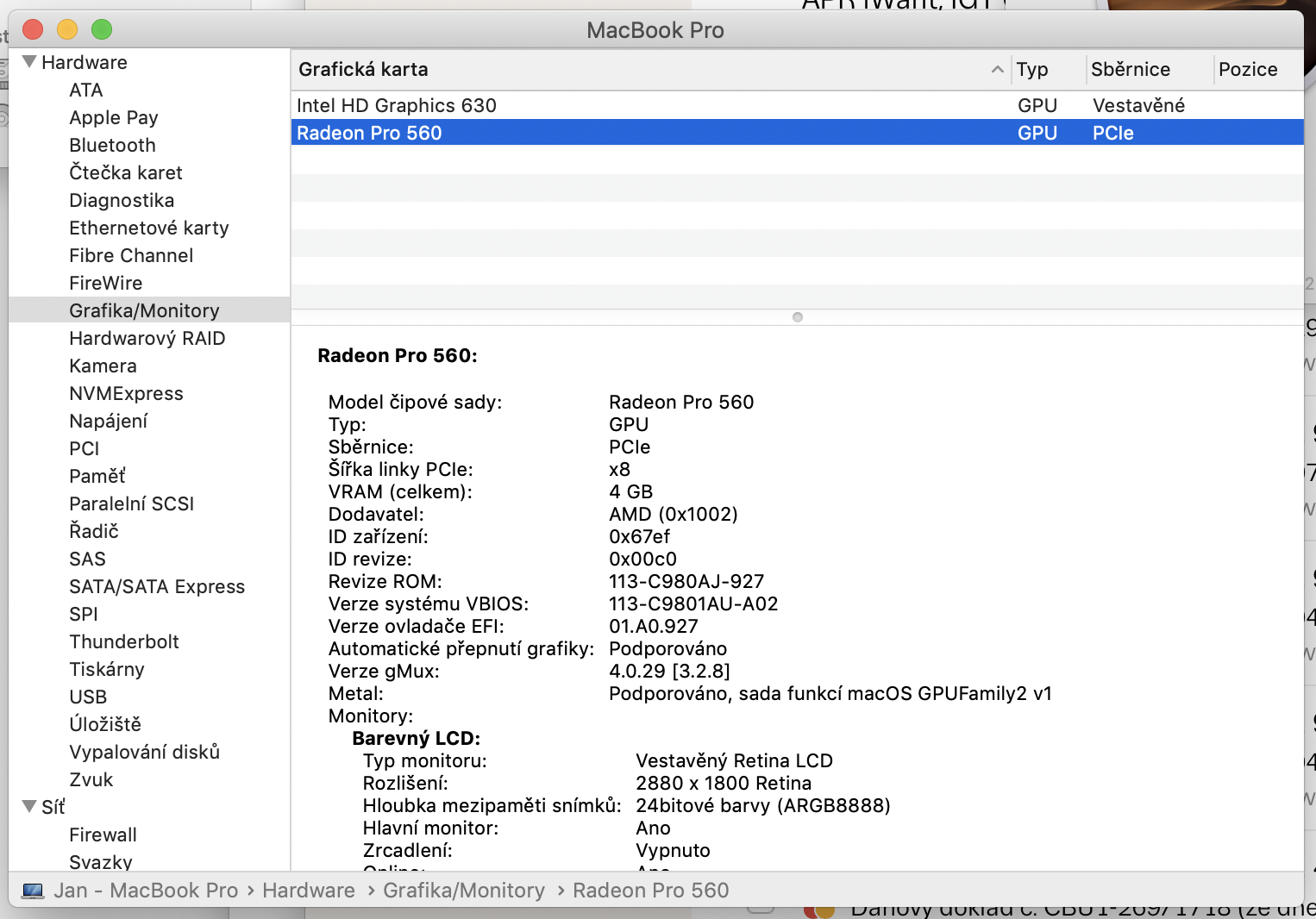This screenshot has width=1316, height=919.
Task: Click the Metal support value text
Action: click(830, 693)
